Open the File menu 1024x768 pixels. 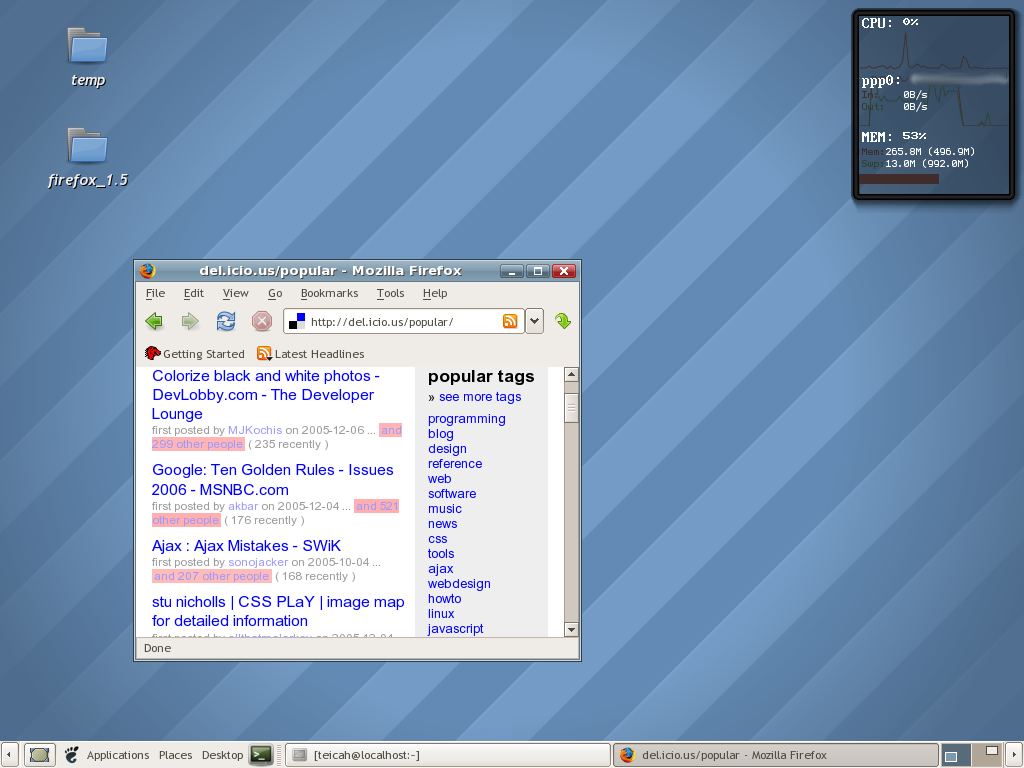155,293
